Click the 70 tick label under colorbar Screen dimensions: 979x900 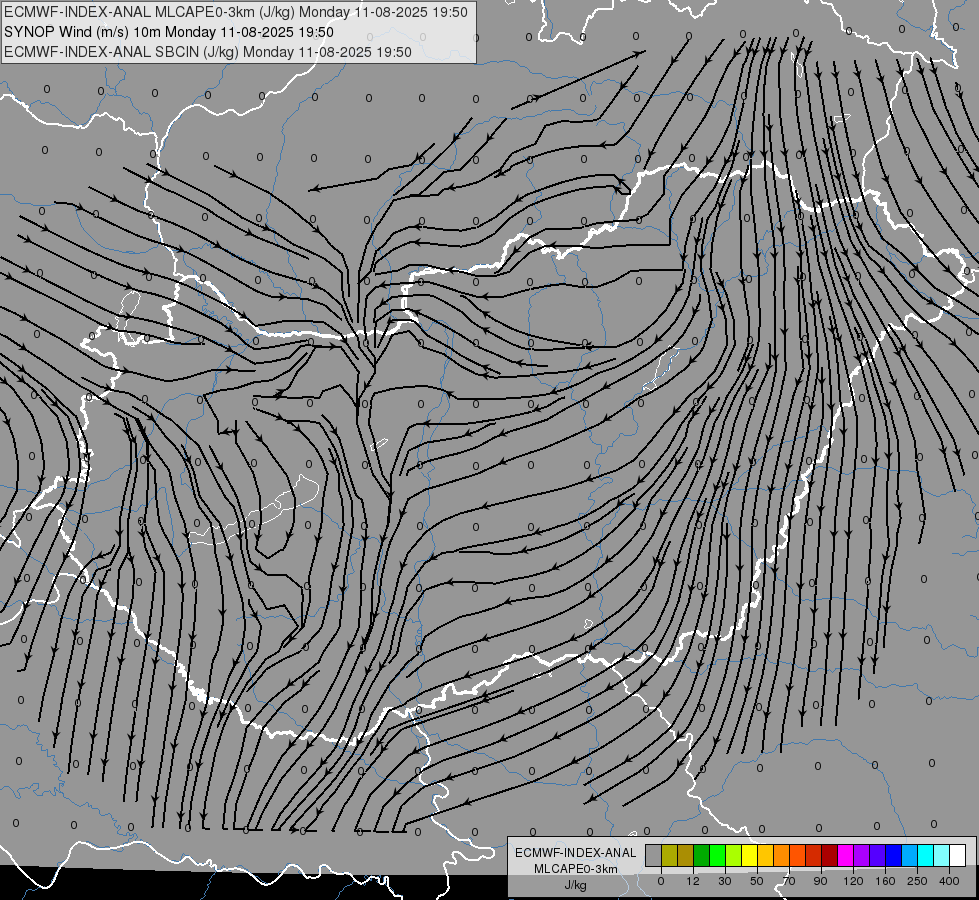pos(789,882)
